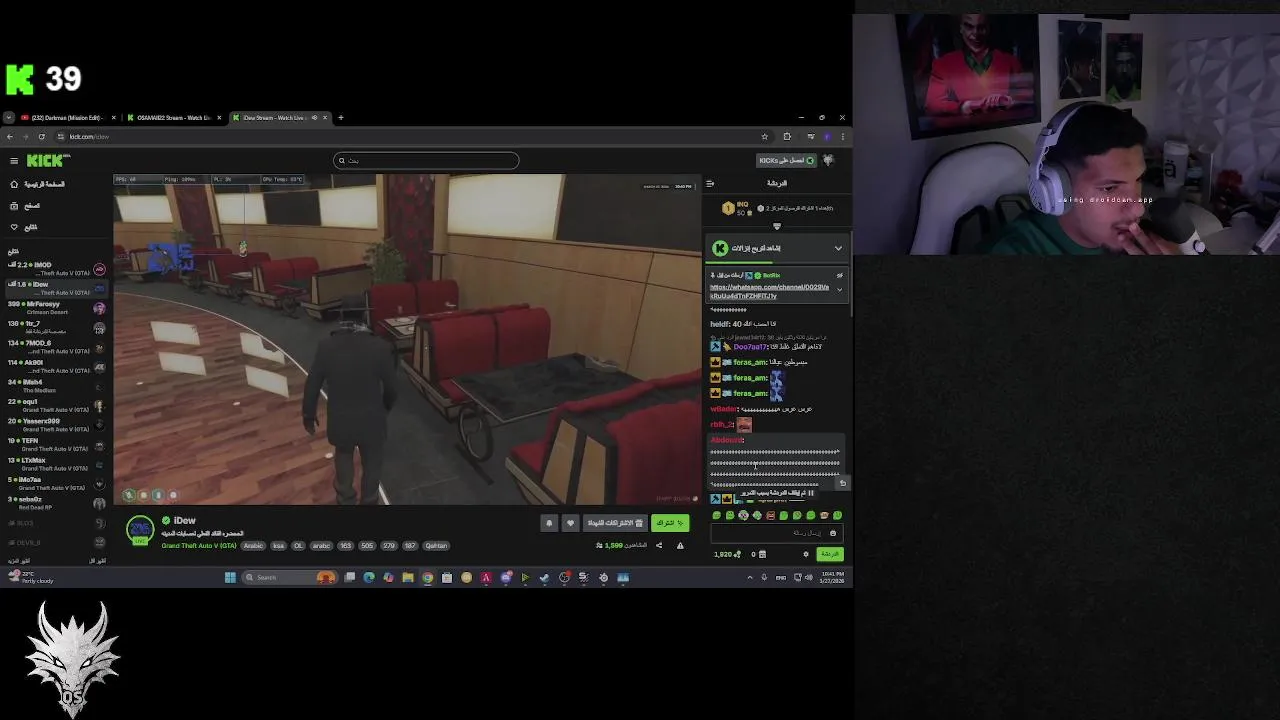Open the WhatsApp channel link in pinned message

pos(769,291)
